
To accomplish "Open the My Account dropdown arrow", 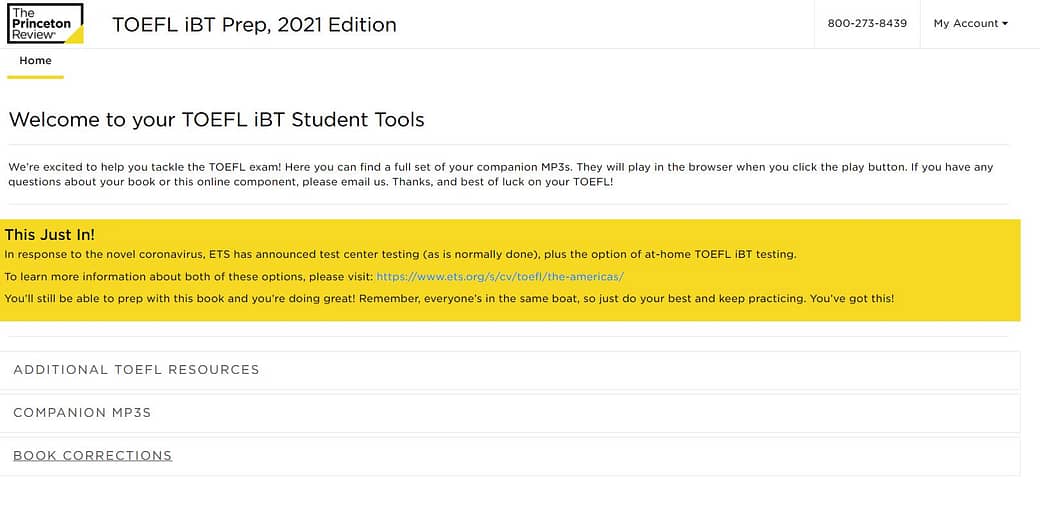I will point(1005,24).
